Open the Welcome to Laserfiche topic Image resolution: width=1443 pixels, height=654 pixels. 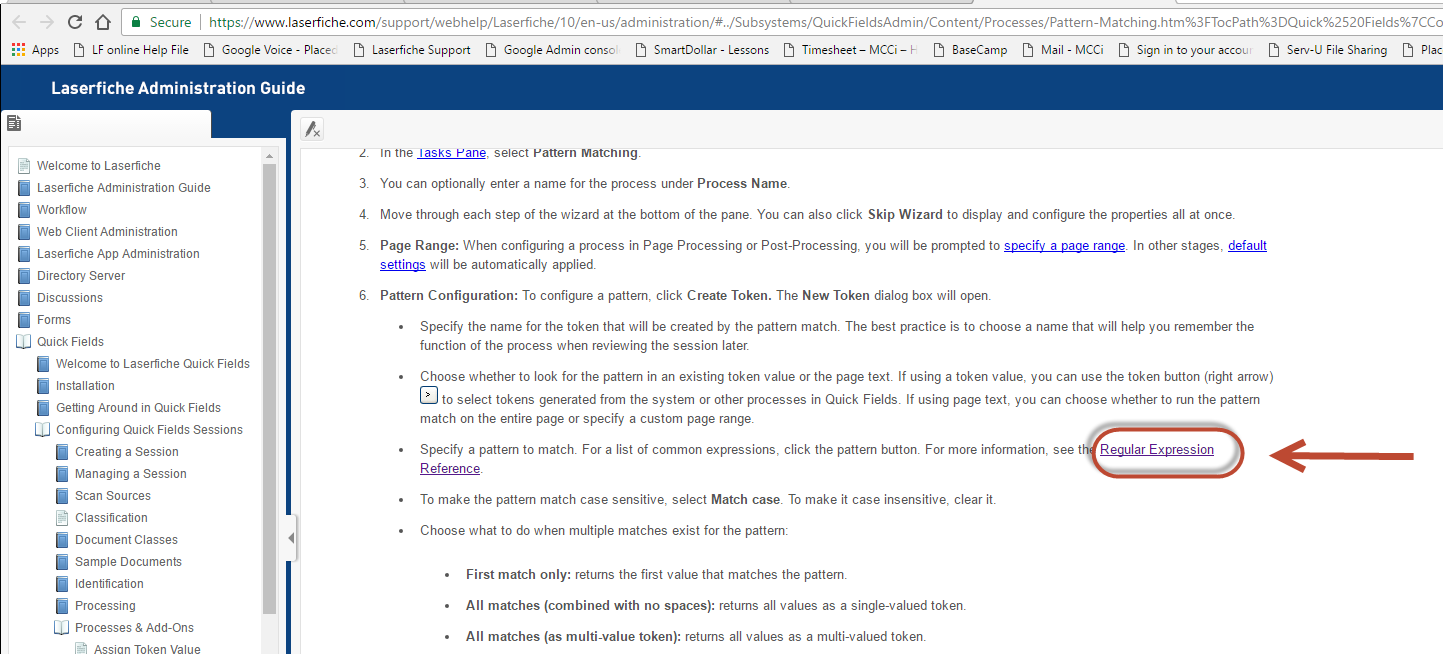tap(99, 166)
